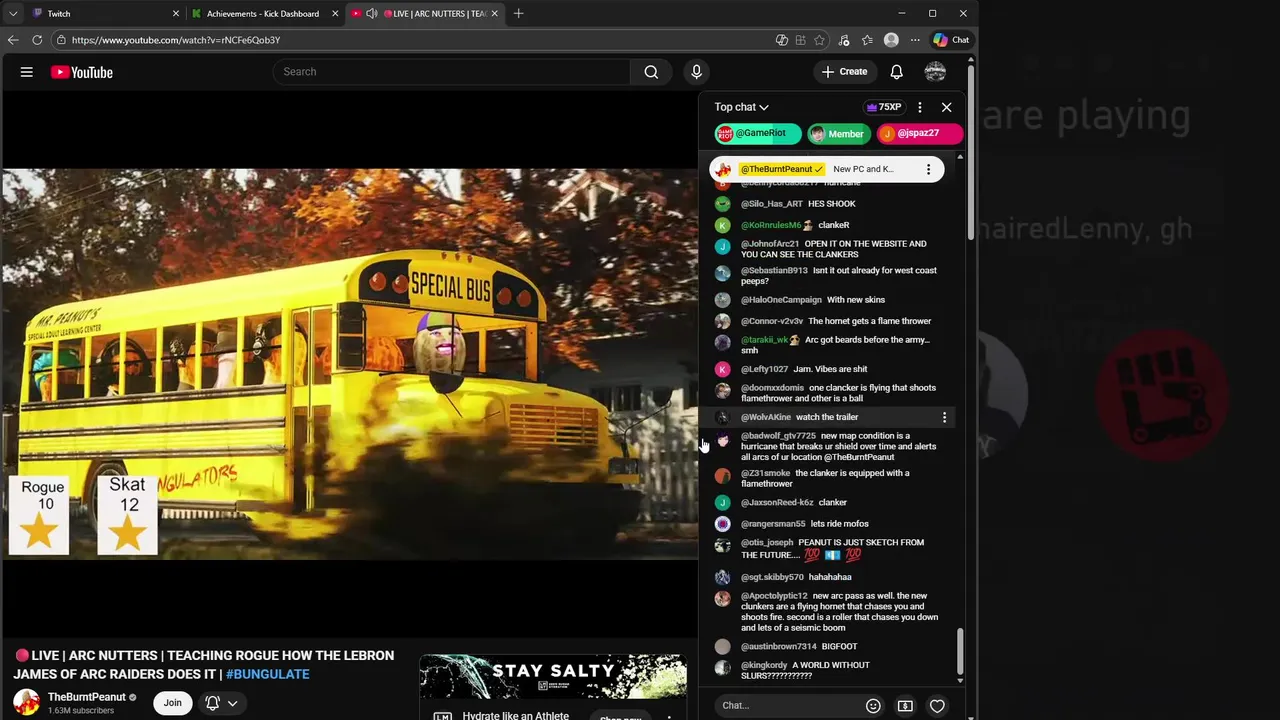Click @Lefty1027 username in chat
The width and height of the screenshot is (1280, 720).
tap(764, 369)
